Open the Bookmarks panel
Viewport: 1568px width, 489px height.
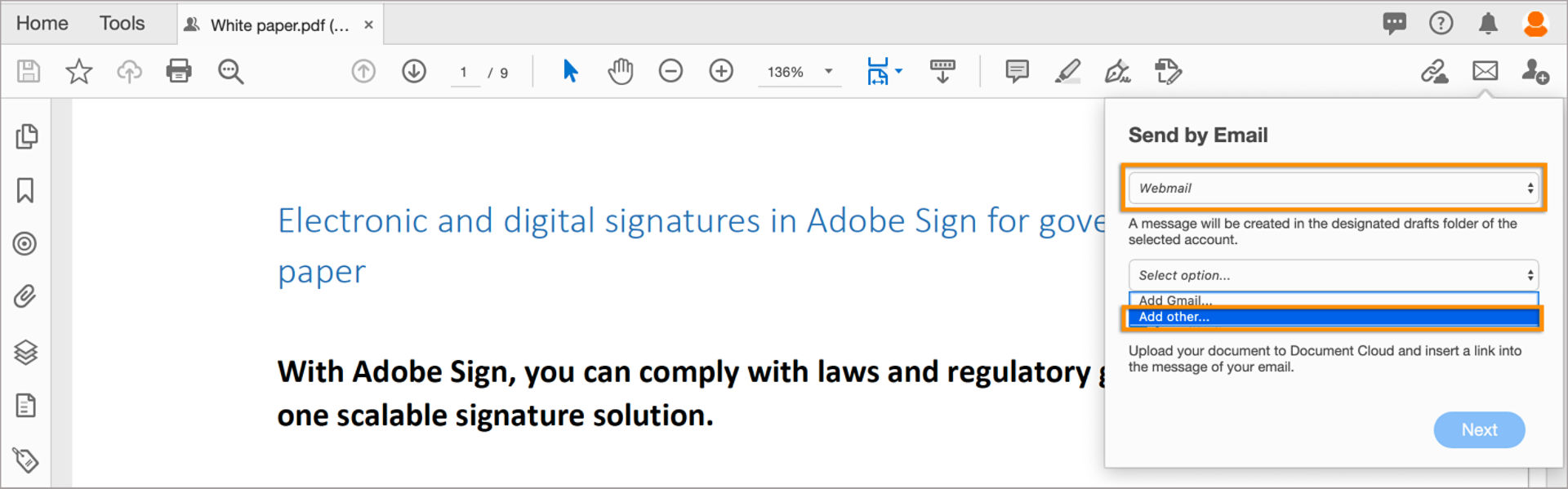[x=27, y=189]
